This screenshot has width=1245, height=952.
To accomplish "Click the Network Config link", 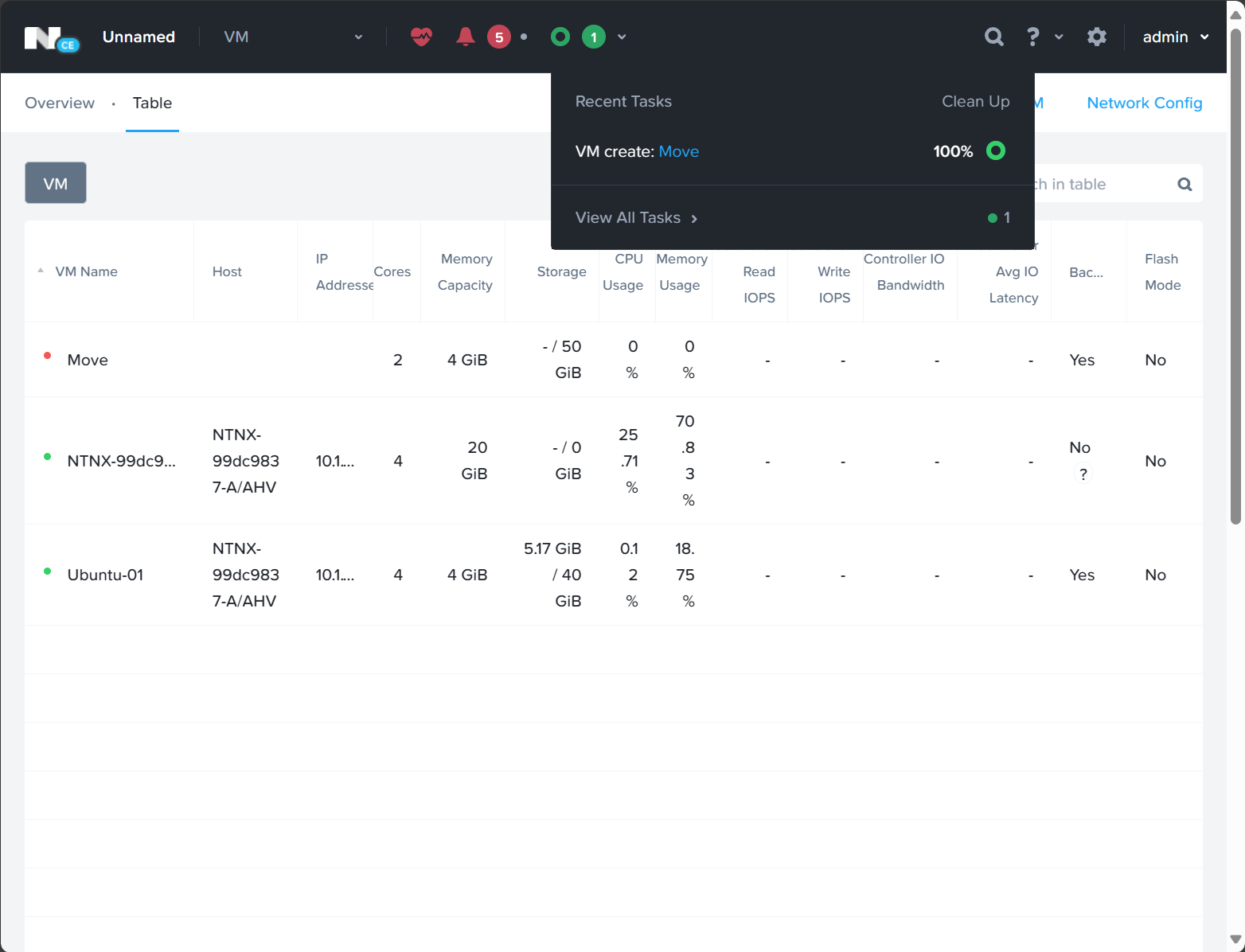I will pyautogui.click(x=1144, y=103).
